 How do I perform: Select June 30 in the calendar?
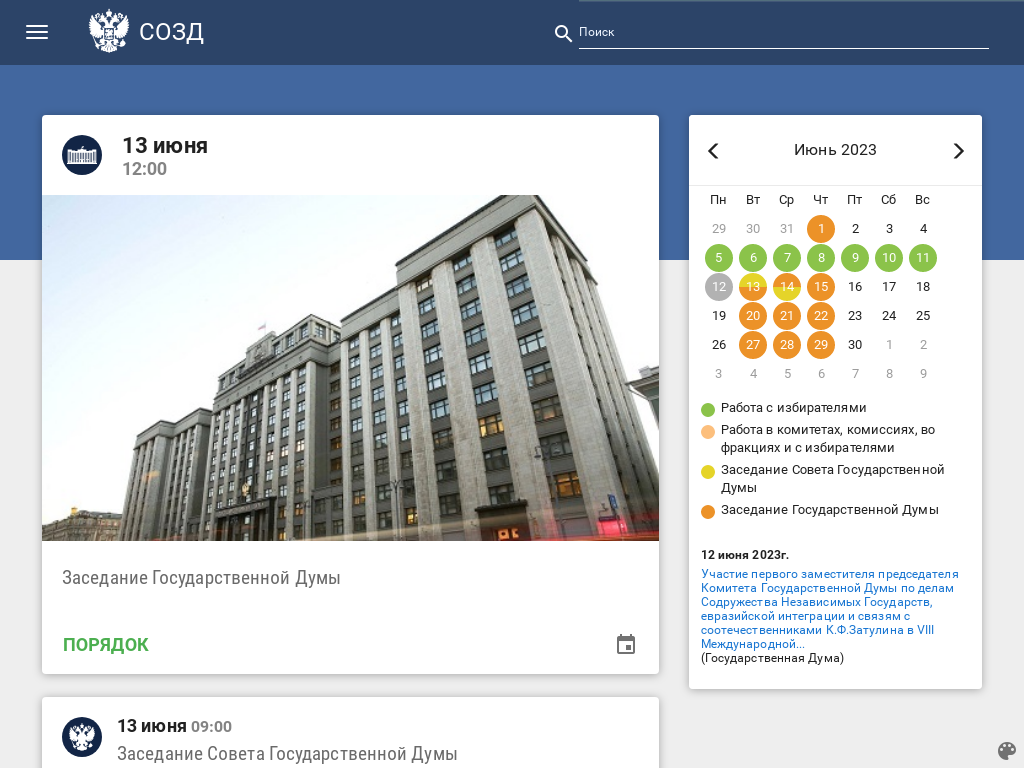pyautogui.click(x=855, y=345)
